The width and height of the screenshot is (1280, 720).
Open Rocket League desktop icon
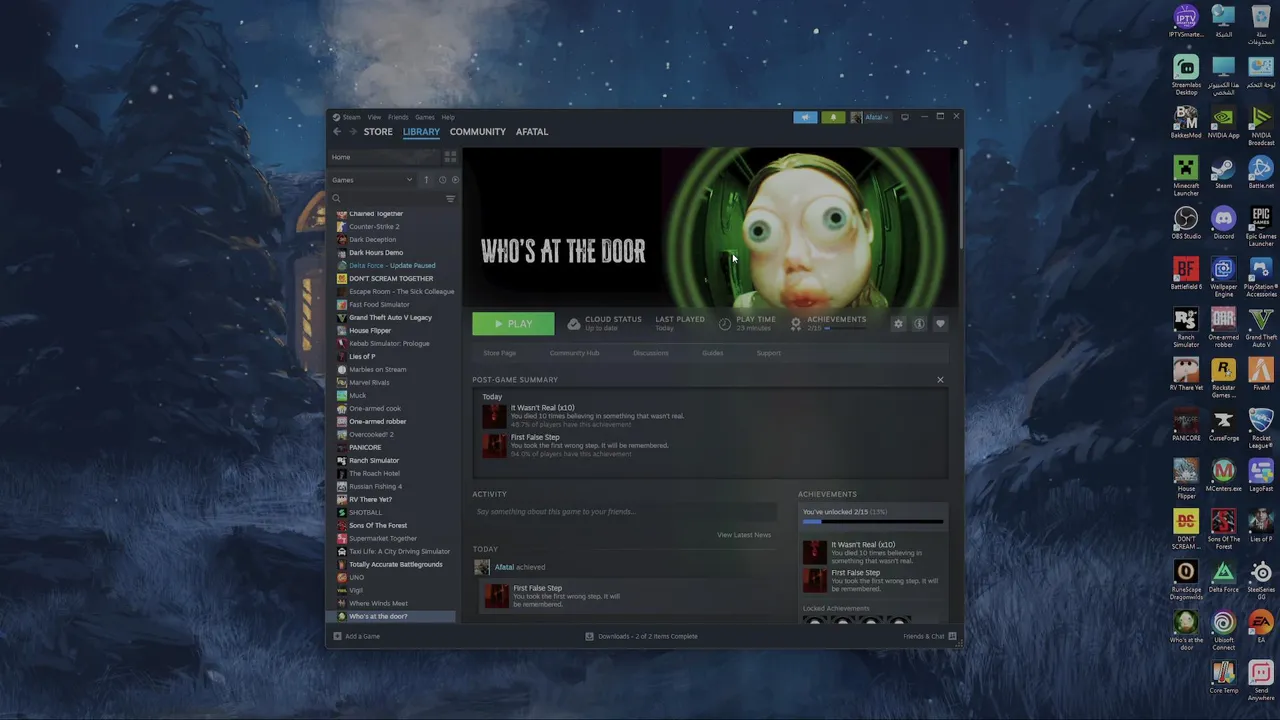pyautogui.click(x=1261, y=428)
